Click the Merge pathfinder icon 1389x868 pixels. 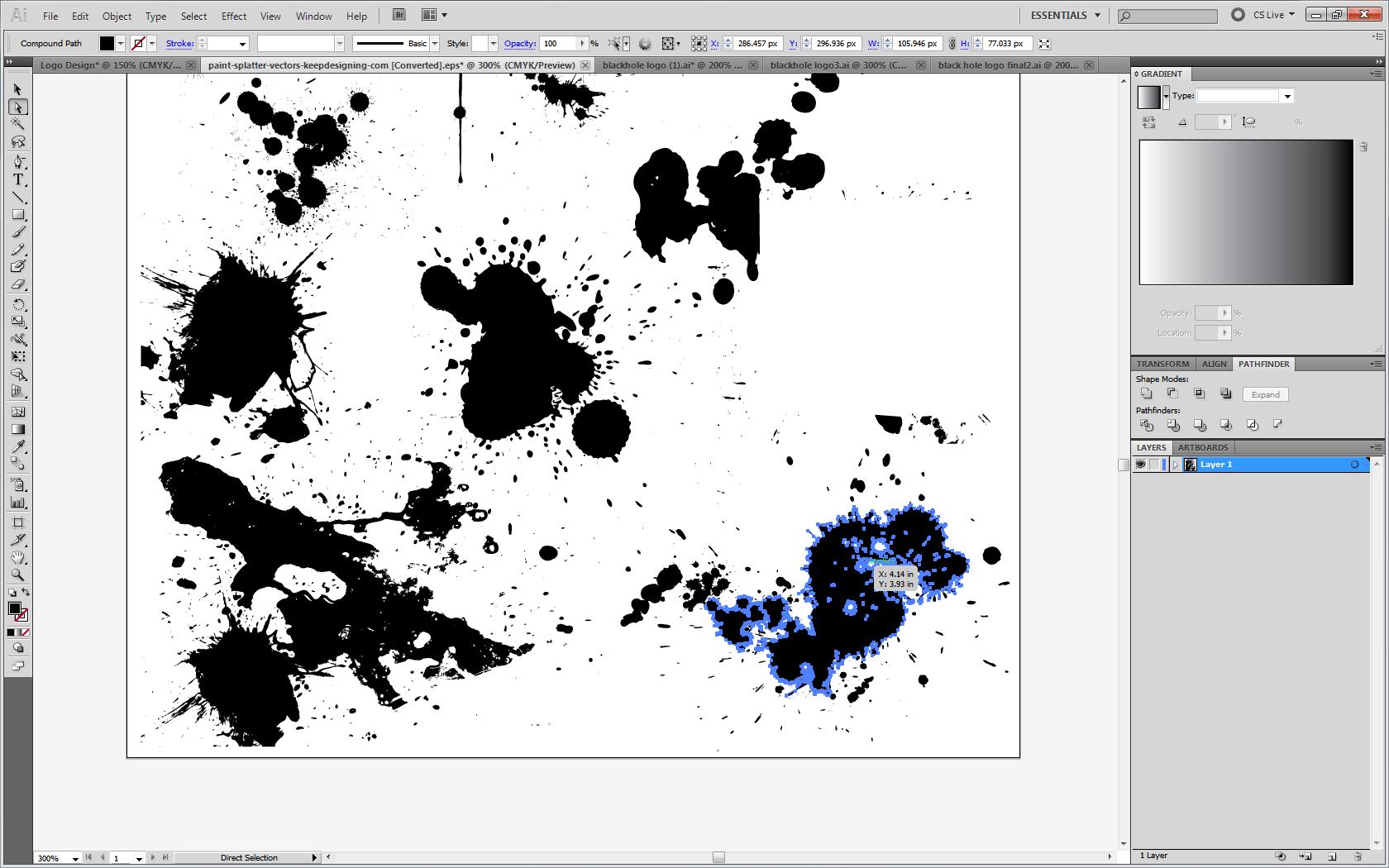[1200, 425]
